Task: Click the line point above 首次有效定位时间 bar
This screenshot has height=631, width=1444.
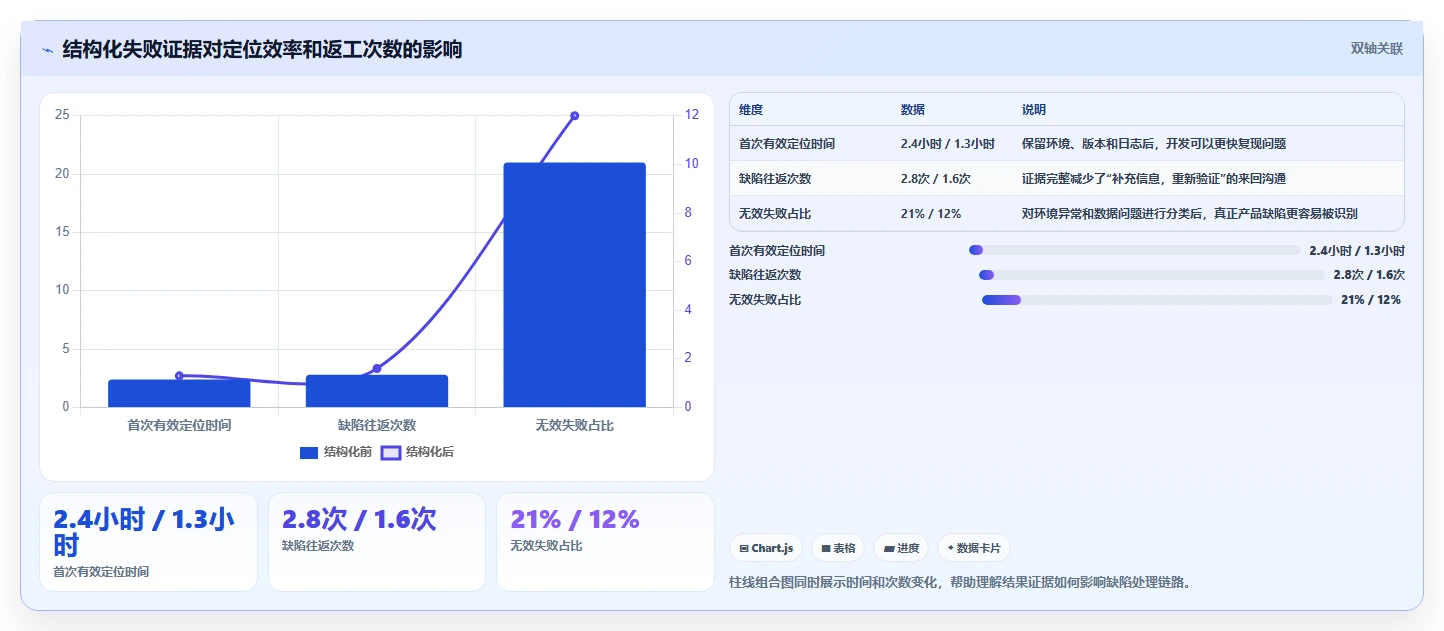Action: (179, 376)
